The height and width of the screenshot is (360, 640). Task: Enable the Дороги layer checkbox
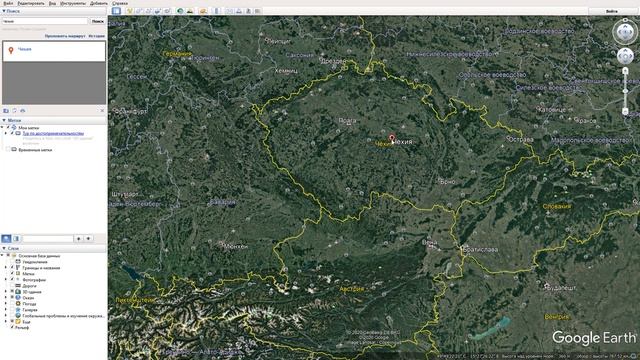pyautogui.click(x=13, y=286)
